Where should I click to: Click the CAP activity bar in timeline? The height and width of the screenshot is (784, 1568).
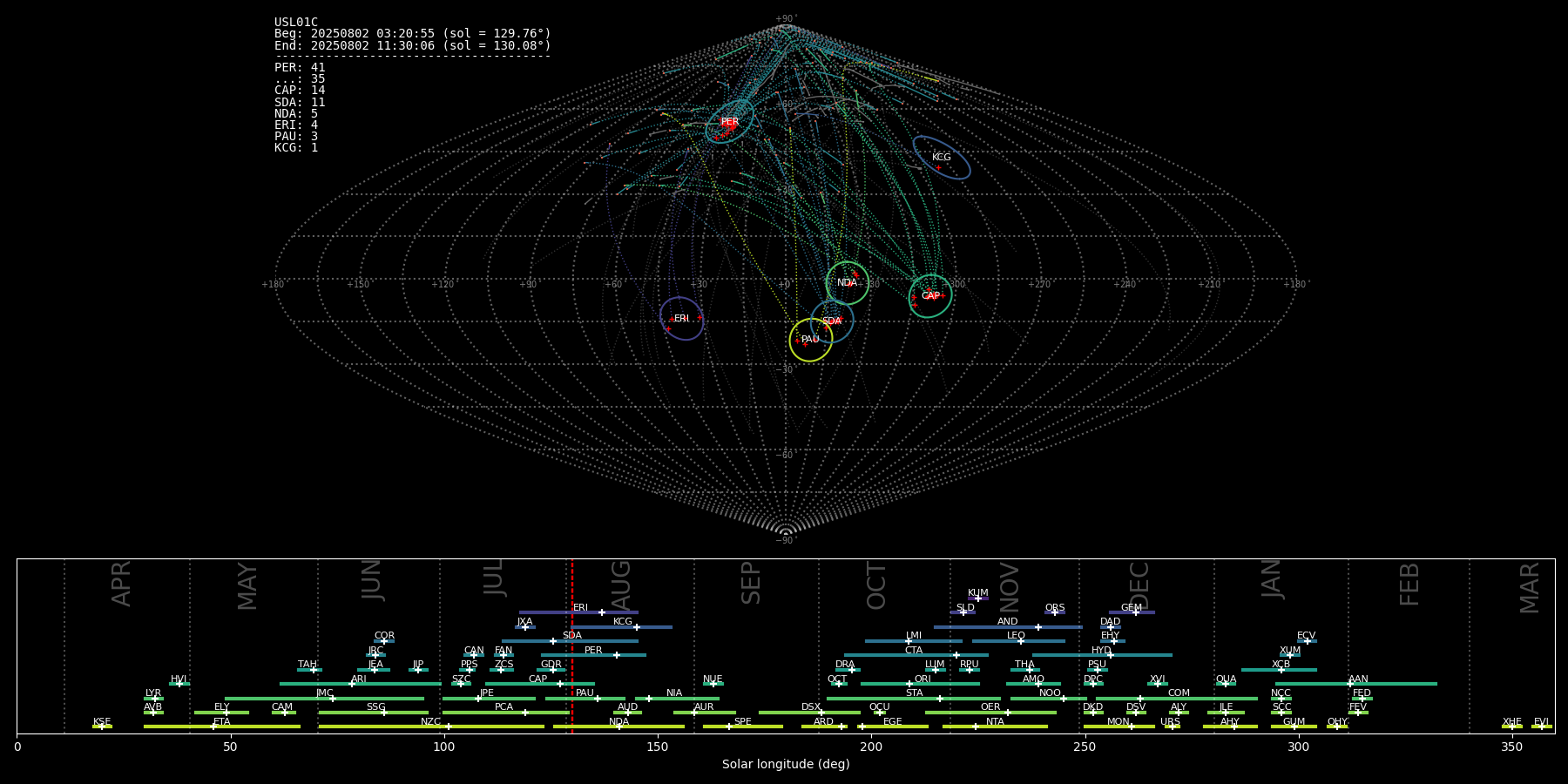540,684
